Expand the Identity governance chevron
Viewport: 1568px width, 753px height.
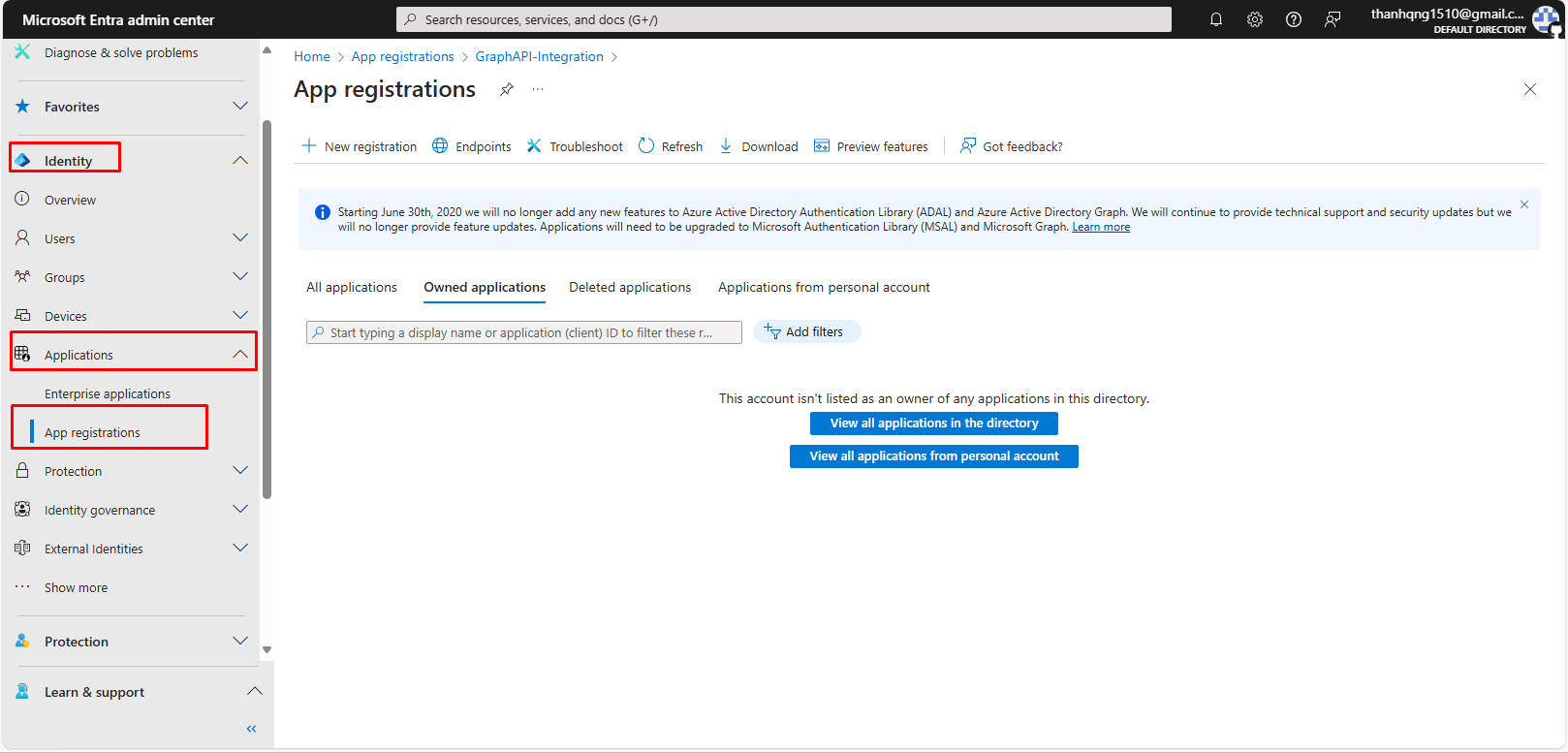(x=240, y=509)
